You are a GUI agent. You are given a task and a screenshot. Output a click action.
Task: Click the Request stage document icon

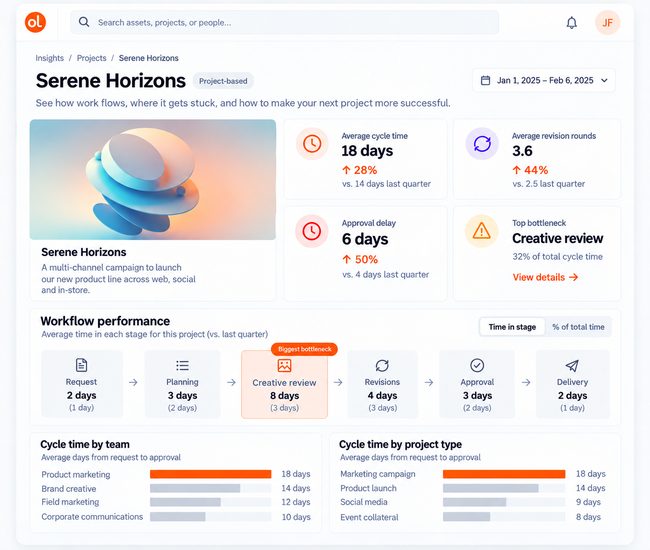tap(81, 365)
